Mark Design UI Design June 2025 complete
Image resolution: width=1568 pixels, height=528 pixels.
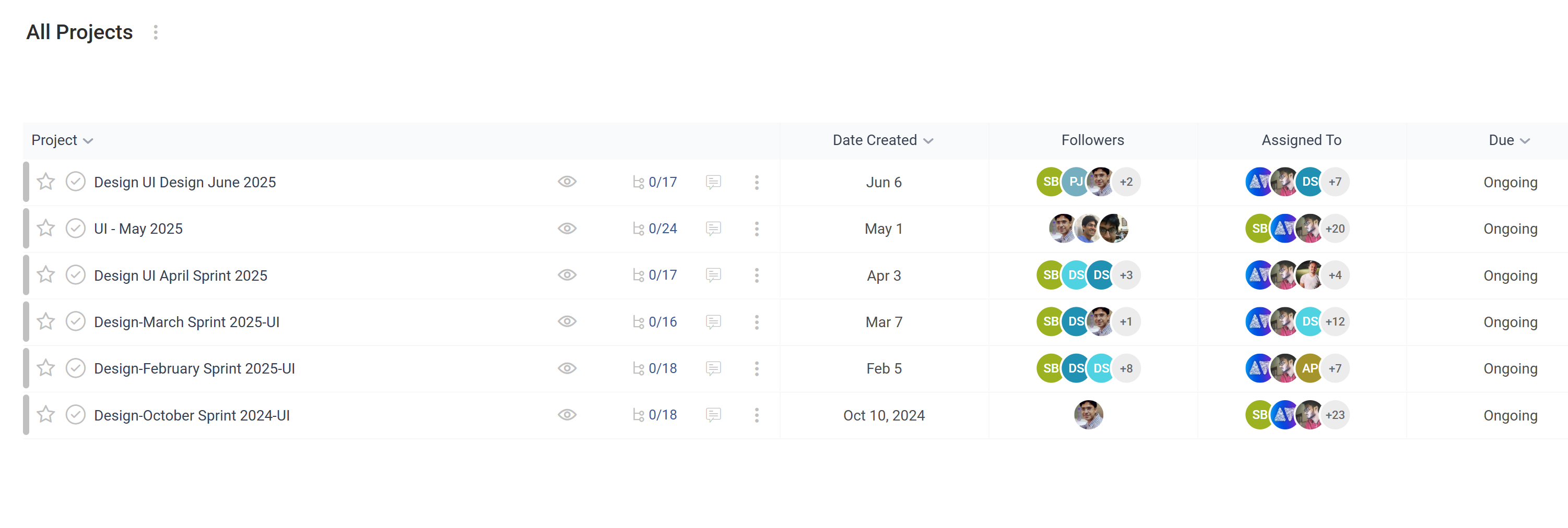click(76, 182)
